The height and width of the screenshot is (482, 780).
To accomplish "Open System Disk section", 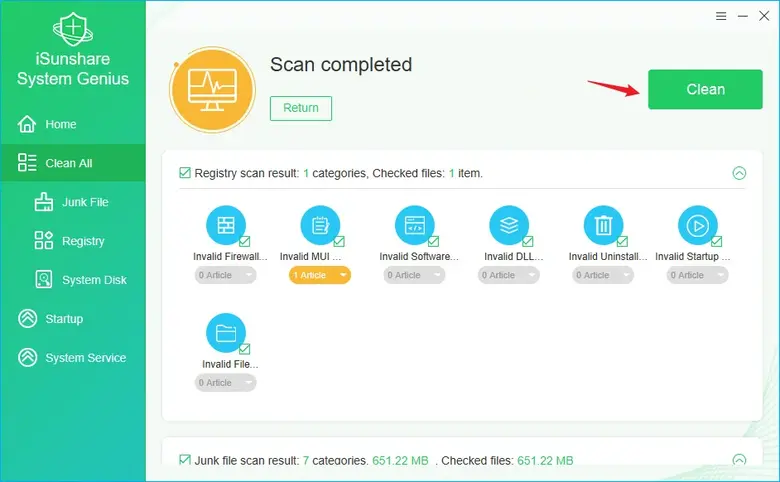I will 73,280.
